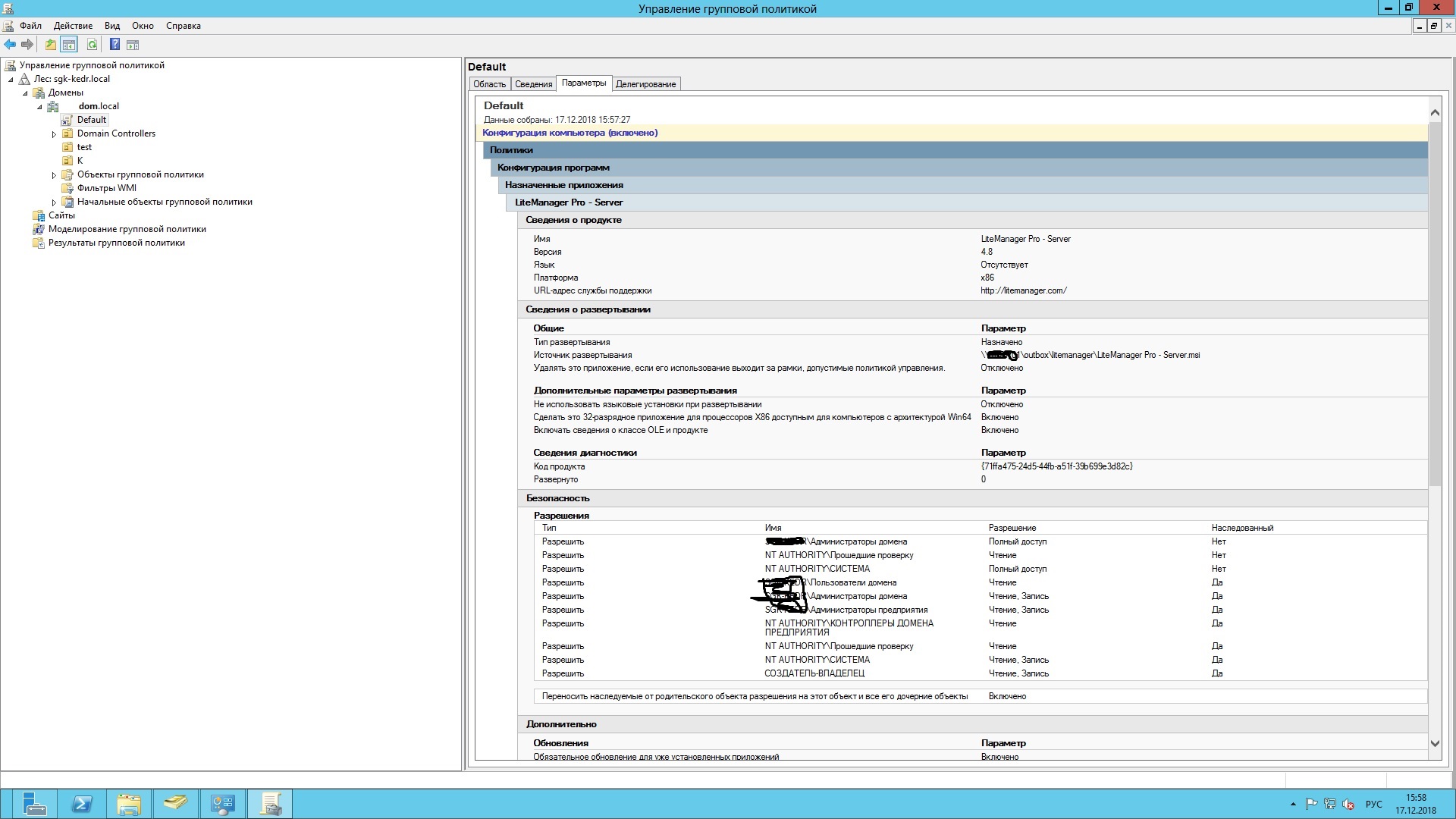Image resolution: width=1456 pixels, height=819 pixels.
Task: Open Server Manager taskbar icon
Action: coord(34,804)
